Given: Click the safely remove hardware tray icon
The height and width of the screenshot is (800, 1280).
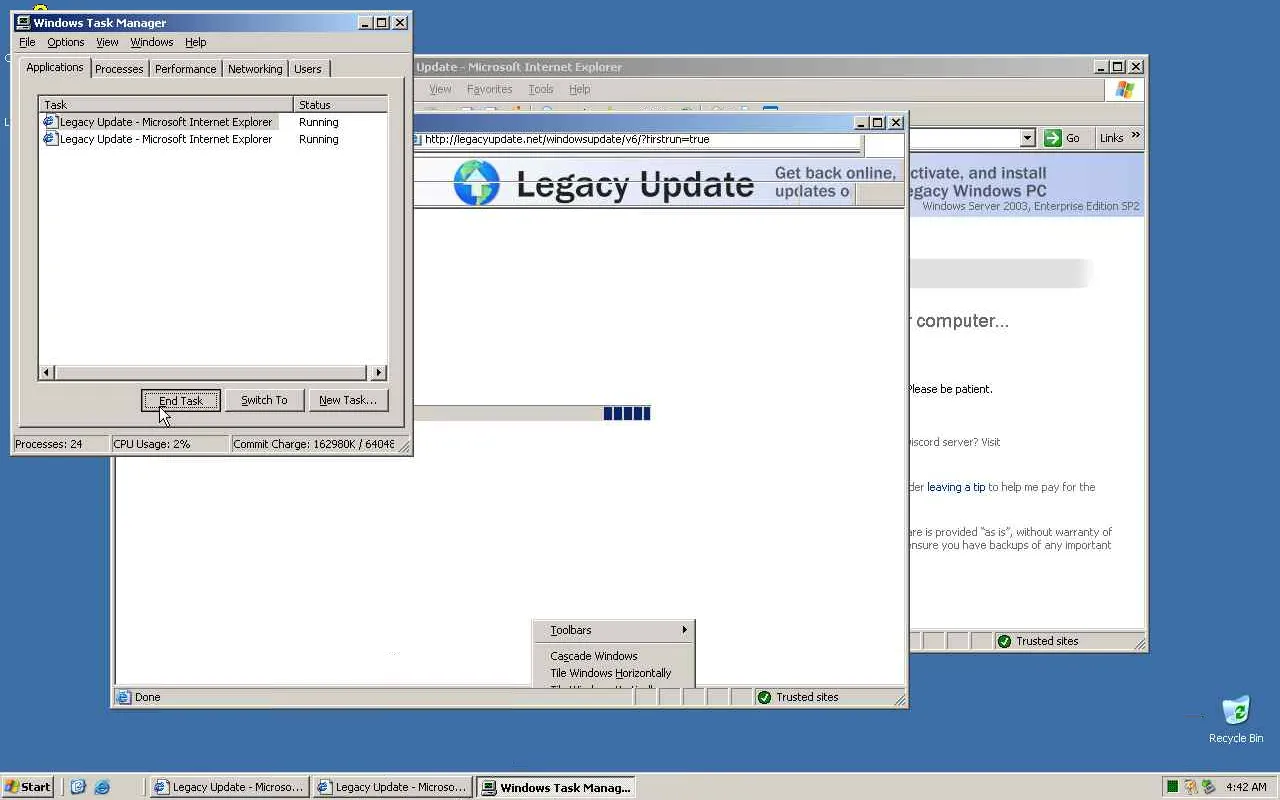Looking at the screenshot, I should 1208,787.
